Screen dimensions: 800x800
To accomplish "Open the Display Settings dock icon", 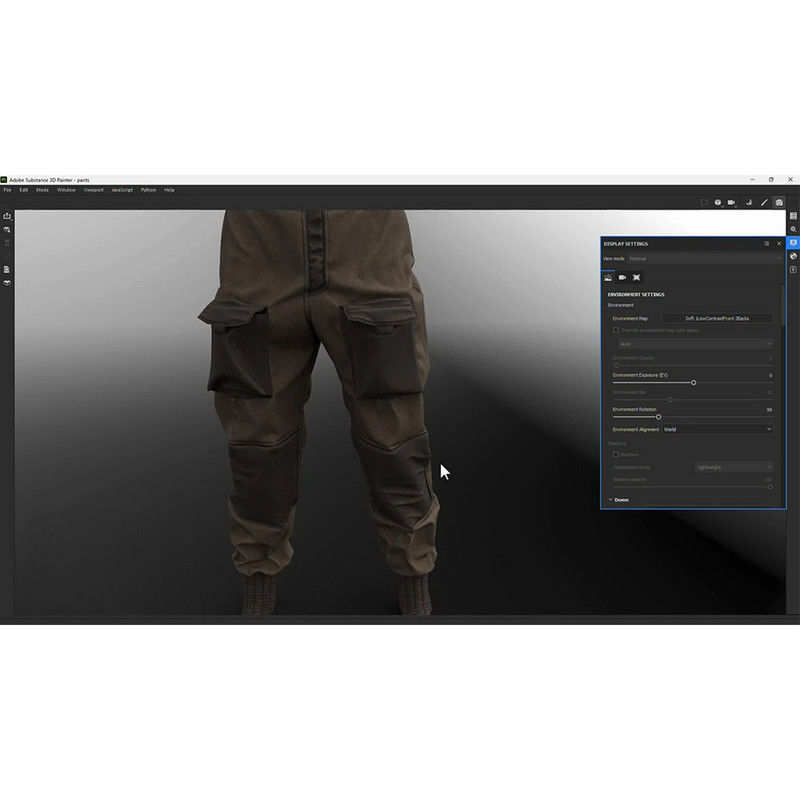I will tap(793, 243).
